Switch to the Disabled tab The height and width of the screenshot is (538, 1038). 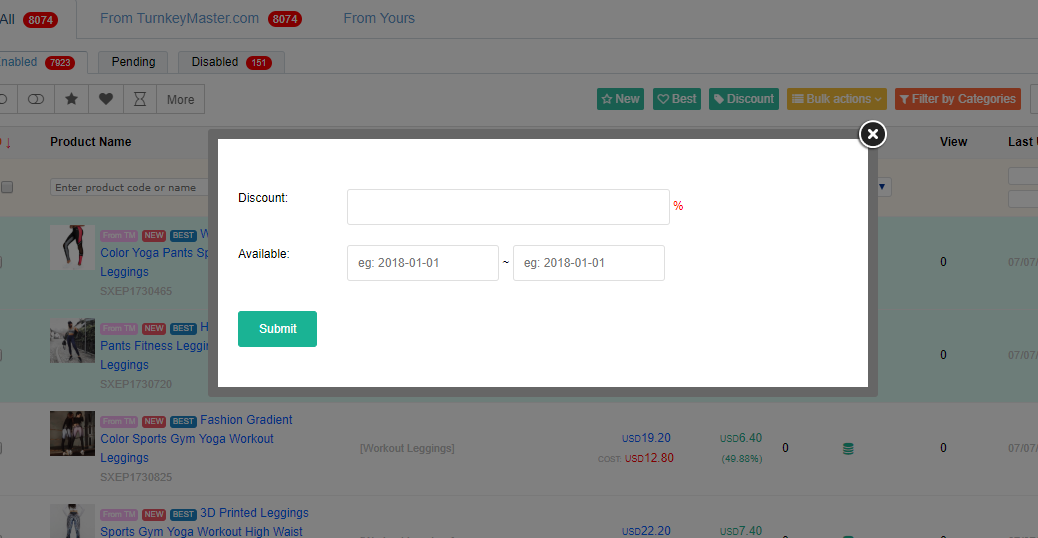[x=231, y=62]
